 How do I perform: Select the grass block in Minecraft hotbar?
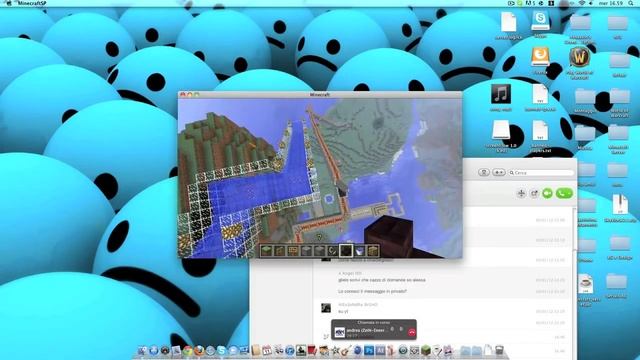pos(267,251)
